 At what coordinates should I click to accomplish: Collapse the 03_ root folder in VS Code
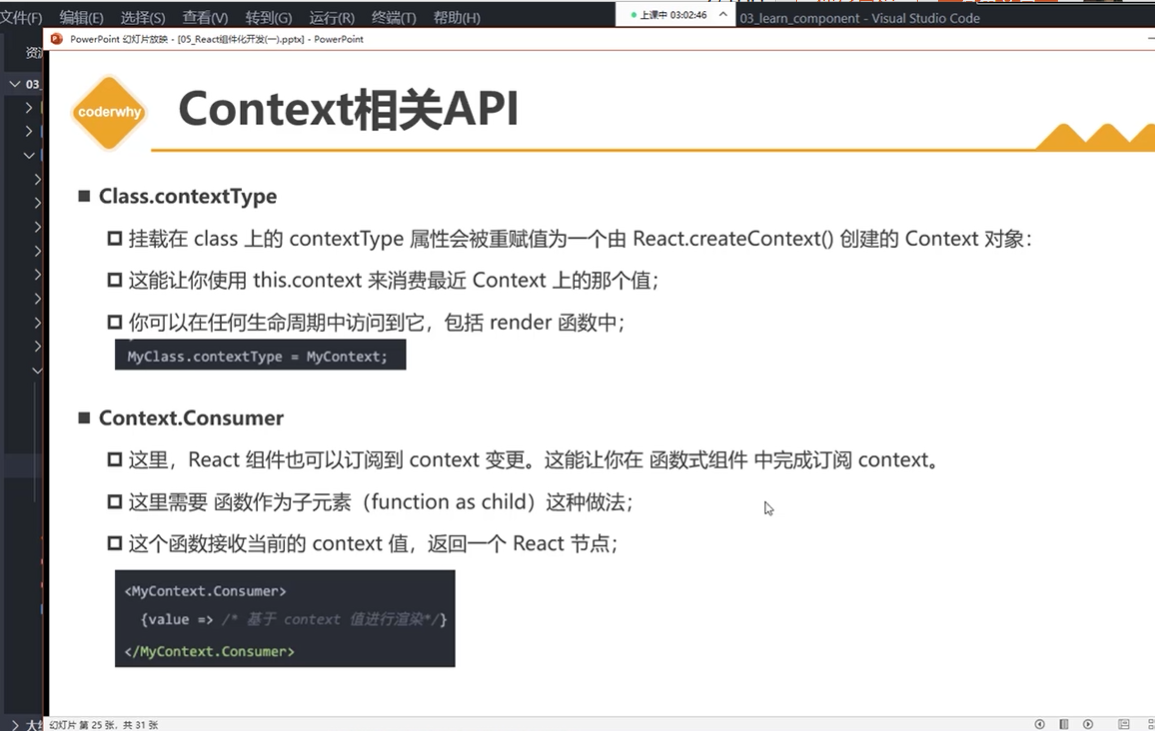point(14,84)
